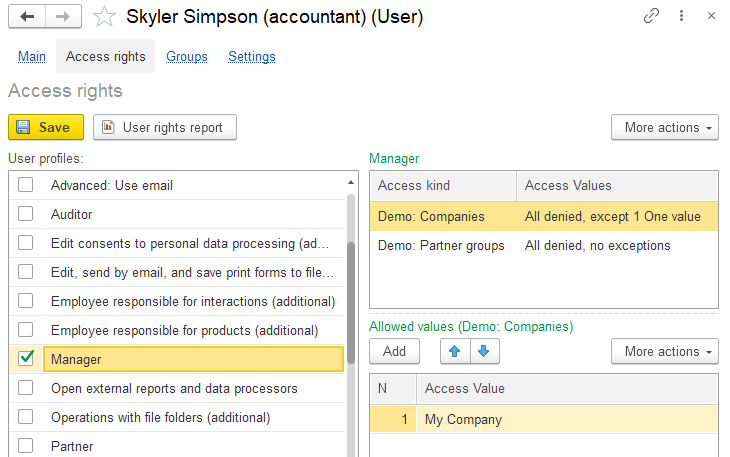Enable the Auditor profile checkbox
The height and width of the screenshot is (457, 730).
(x=26, y=214)
